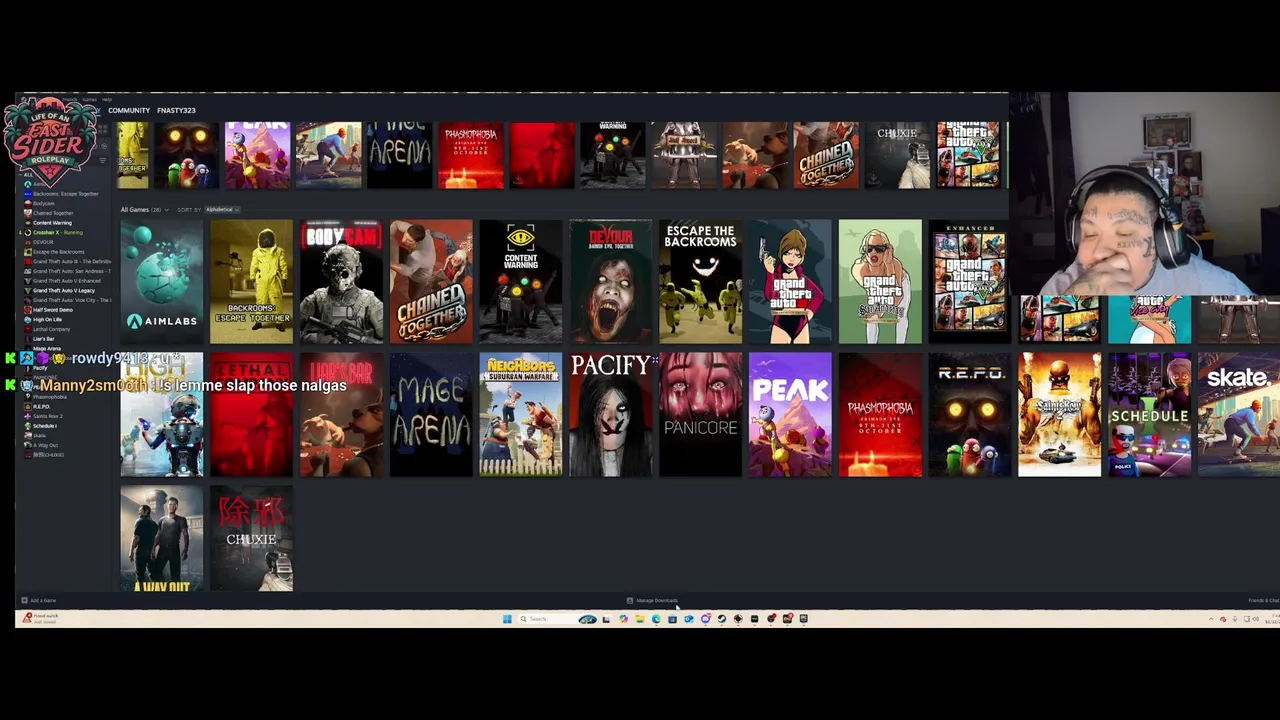Open the Bodycam game card
Screen dimensions: 1280x720
coord(341,282)
